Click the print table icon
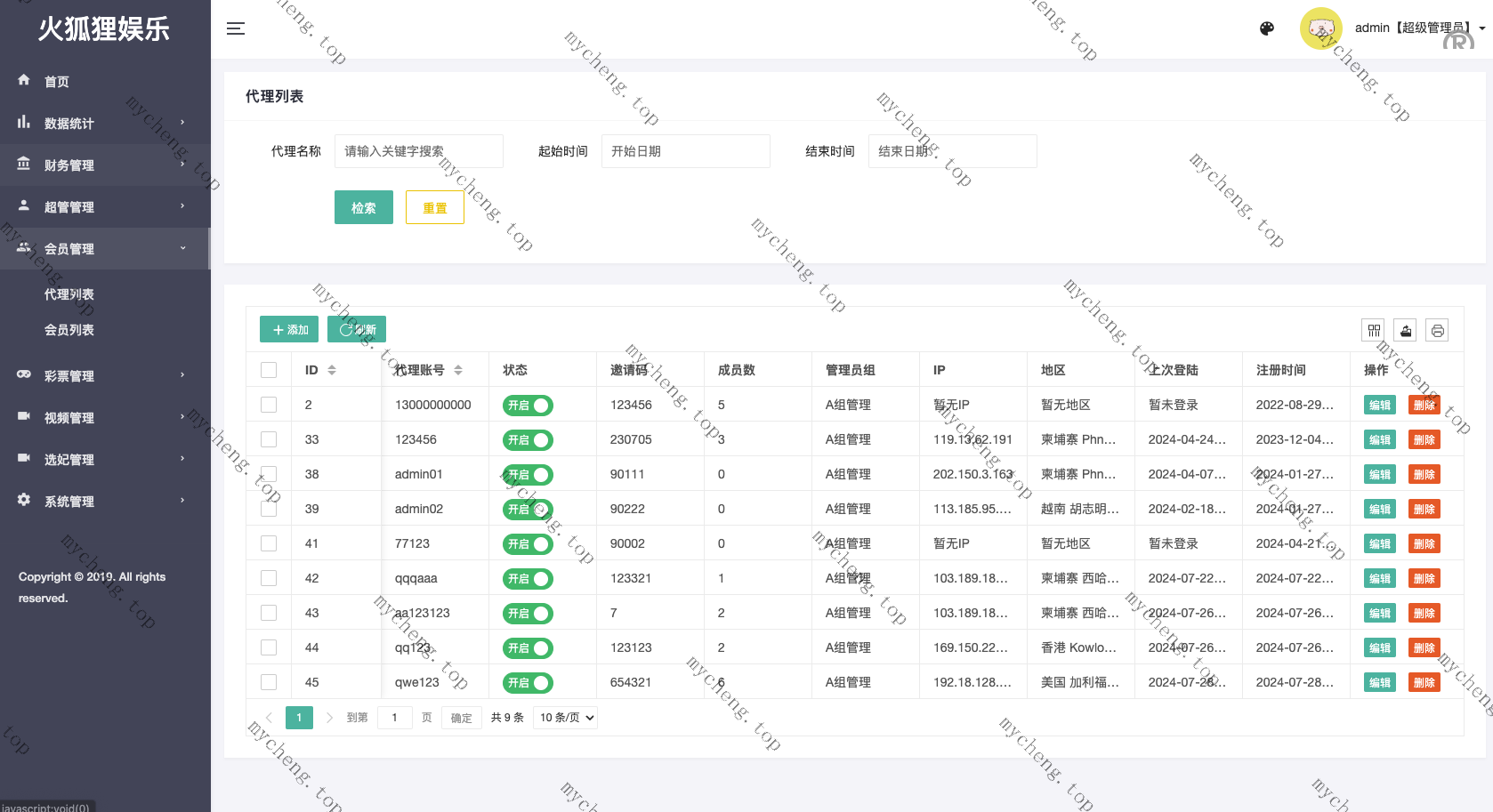1493x812 pixels. pyautogui.click(x=1437, y=331)
